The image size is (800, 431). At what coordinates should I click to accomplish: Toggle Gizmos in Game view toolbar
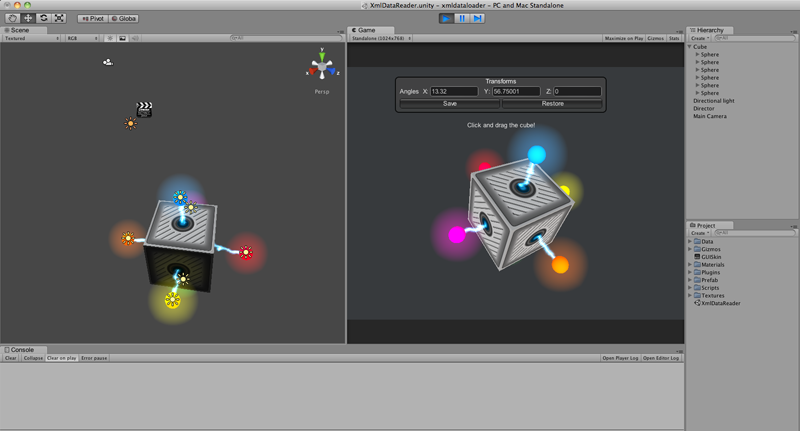click(x=656, y=38)
